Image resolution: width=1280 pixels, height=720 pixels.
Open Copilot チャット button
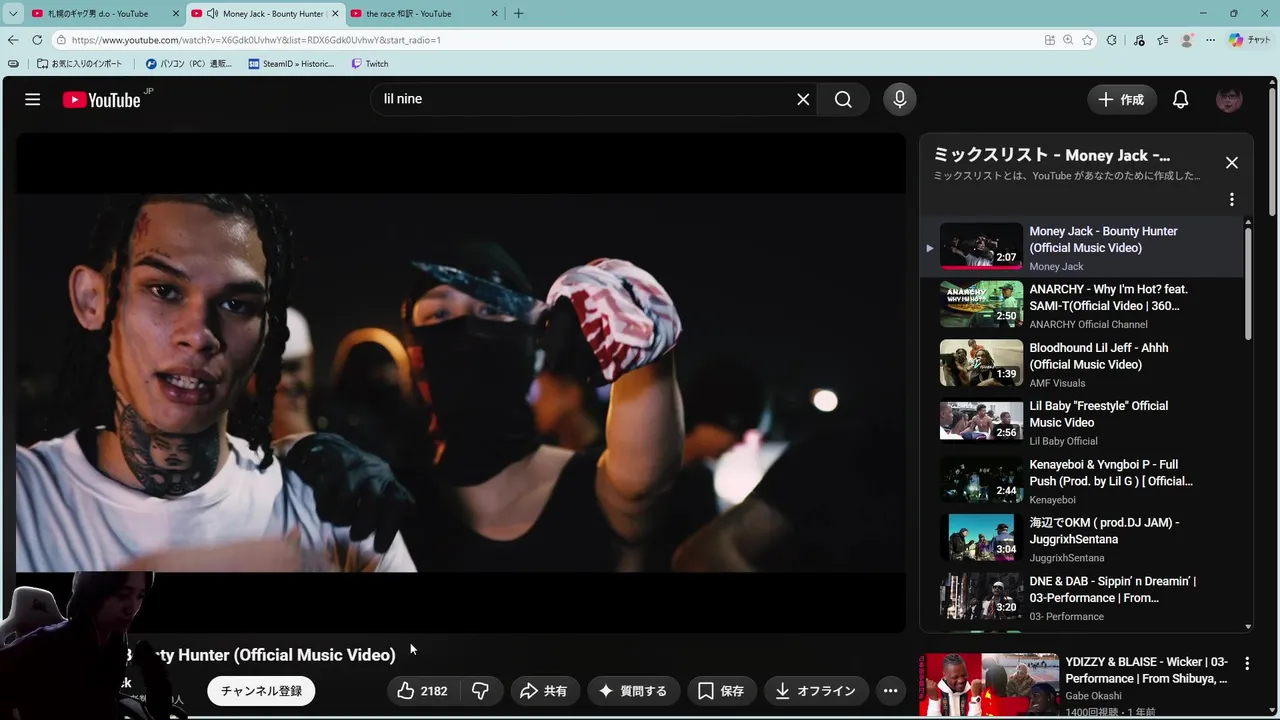[1249, 40]
